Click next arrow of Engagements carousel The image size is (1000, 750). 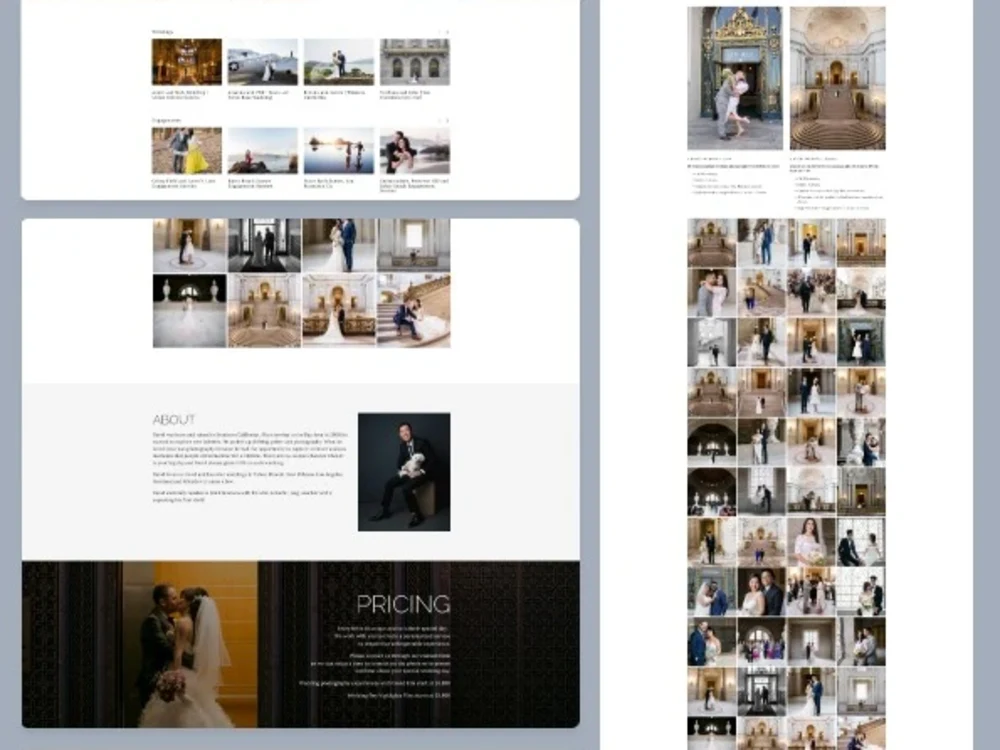tap(447, 121)
